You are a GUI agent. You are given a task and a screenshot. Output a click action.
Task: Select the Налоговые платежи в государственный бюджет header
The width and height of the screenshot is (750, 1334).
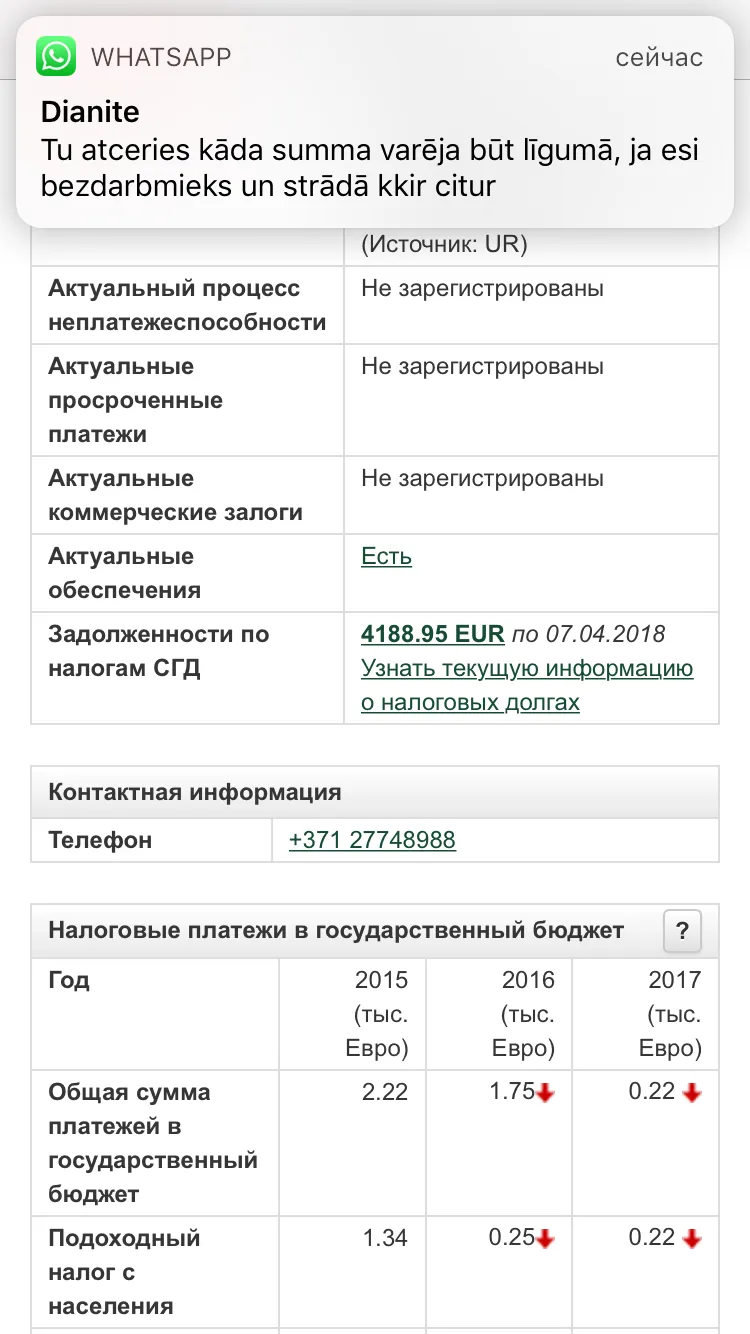(336, 931)
